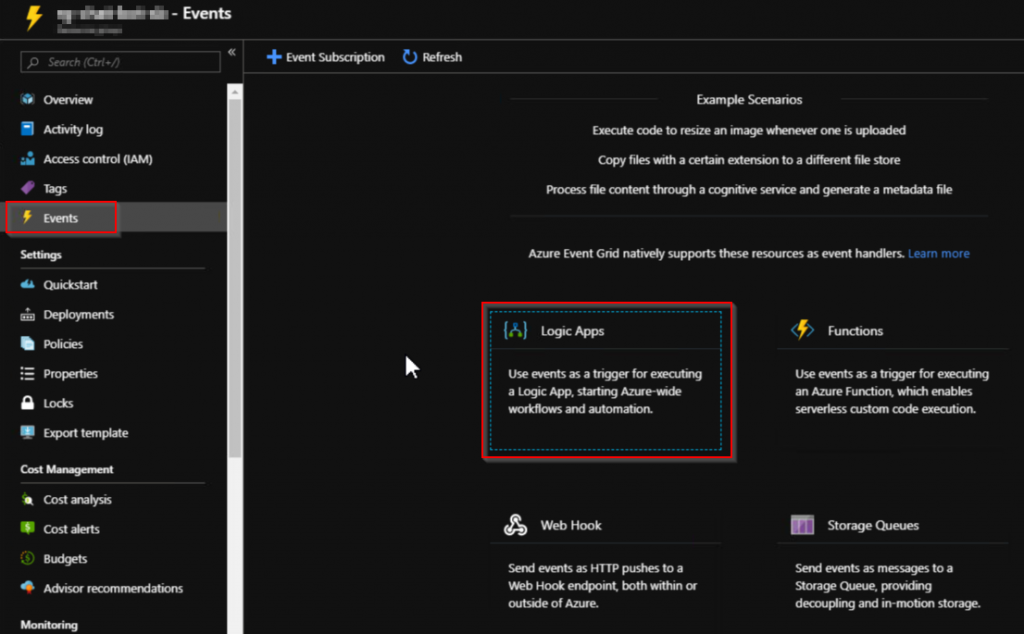Click the 'Example Scenarios' heading
Image resolution: width=1024 pixels, height=634 pixels.
click(x=749, y=99)
